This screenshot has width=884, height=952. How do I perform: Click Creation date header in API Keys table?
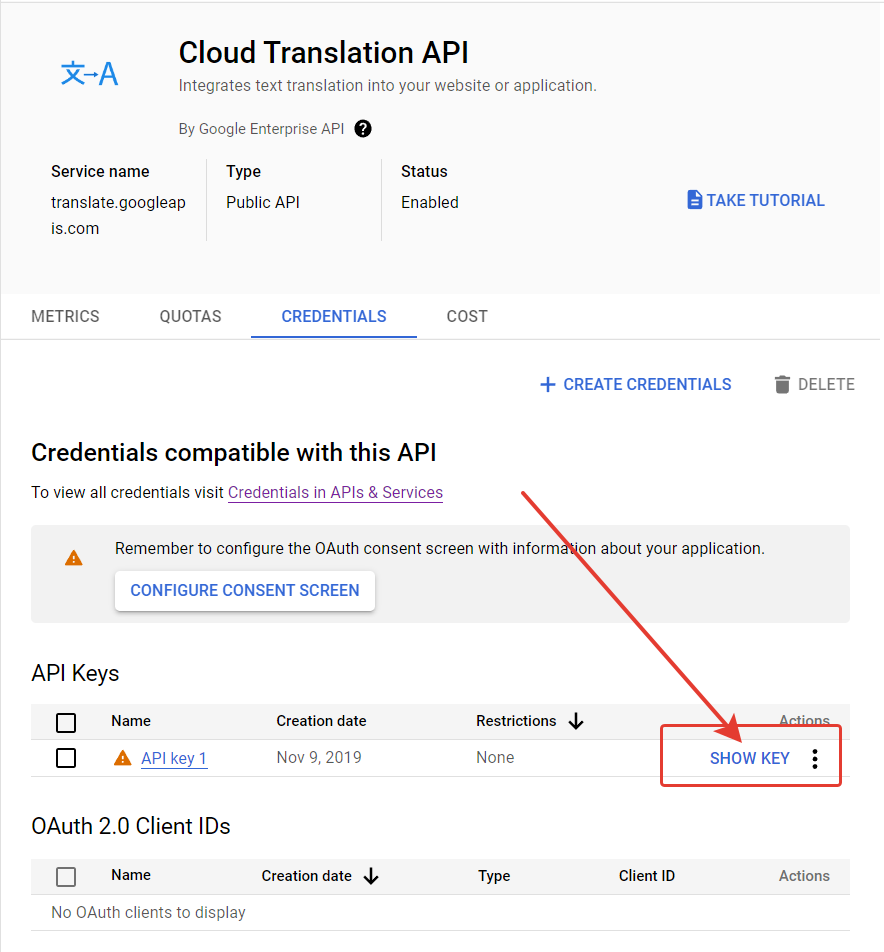click(x=321, y=721)
